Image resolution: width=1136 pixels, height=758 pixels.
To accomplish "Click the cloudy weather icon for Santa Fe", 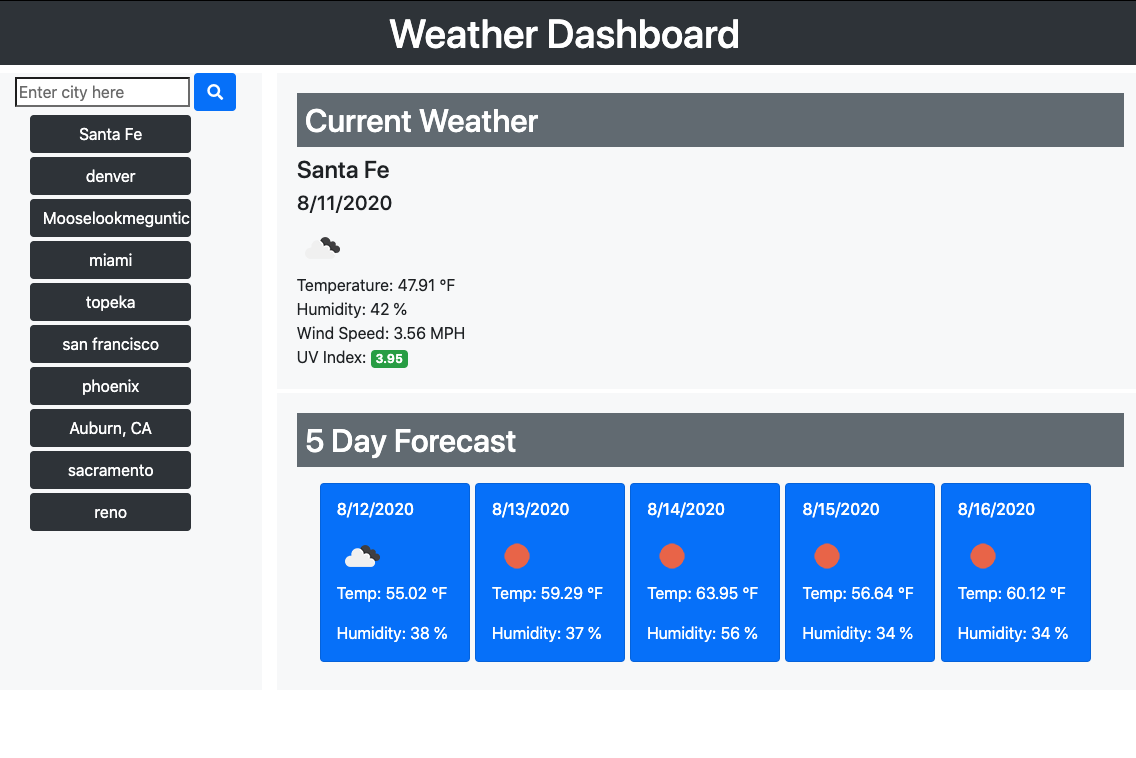I will [322, 246].
